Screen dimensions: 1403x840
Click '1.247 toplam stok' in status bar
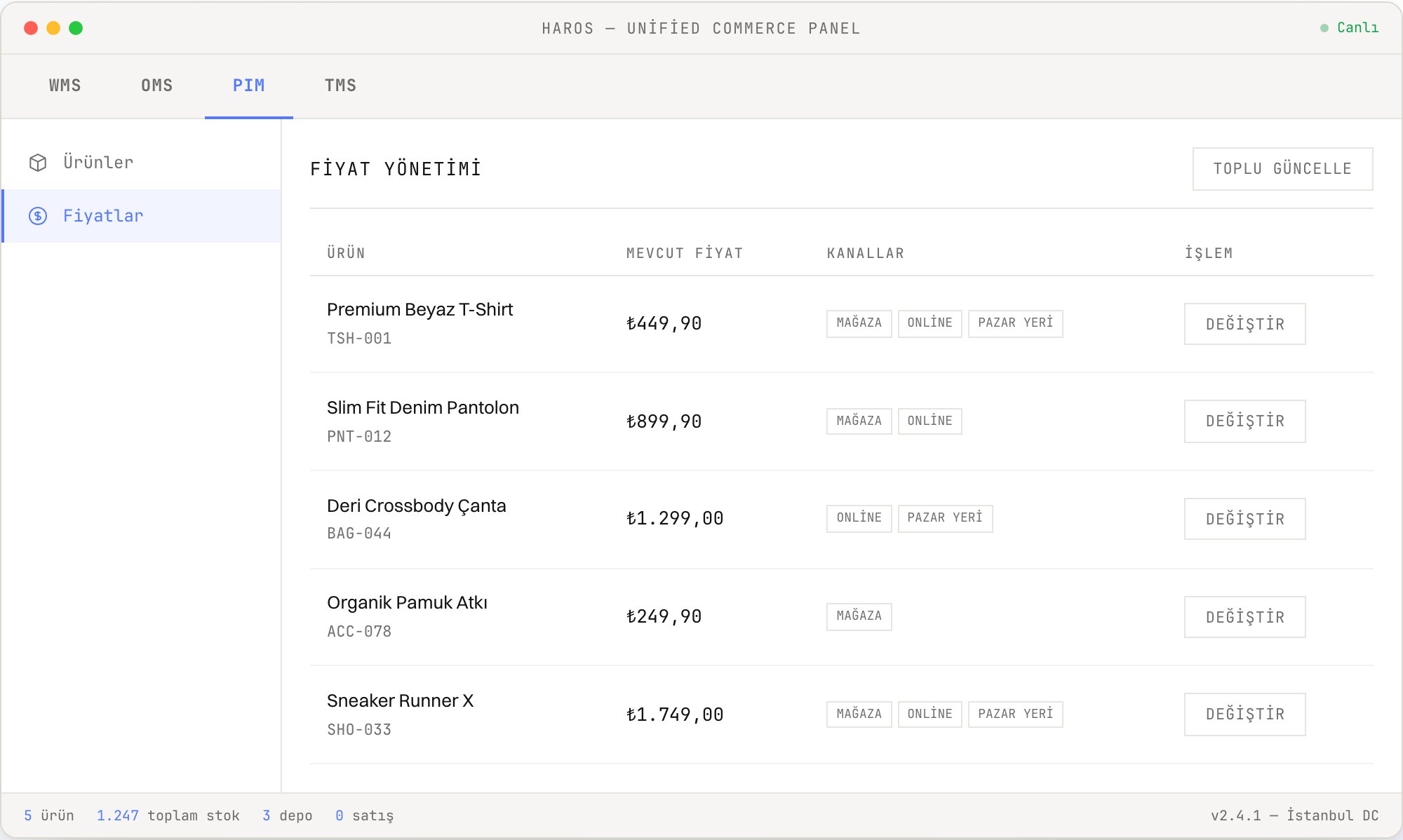pos(168,815)
